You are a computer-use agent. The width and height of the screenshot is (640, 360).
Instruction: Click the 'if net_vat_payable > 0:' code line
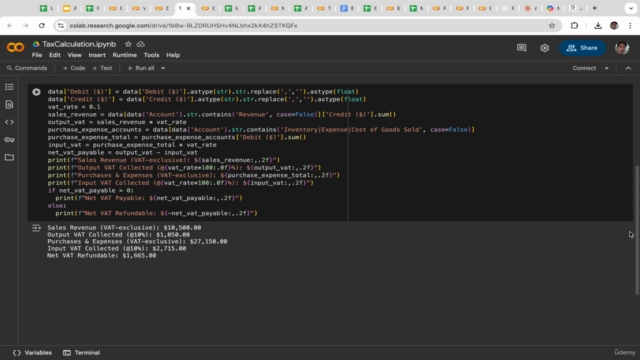click(x=91, y=191)
